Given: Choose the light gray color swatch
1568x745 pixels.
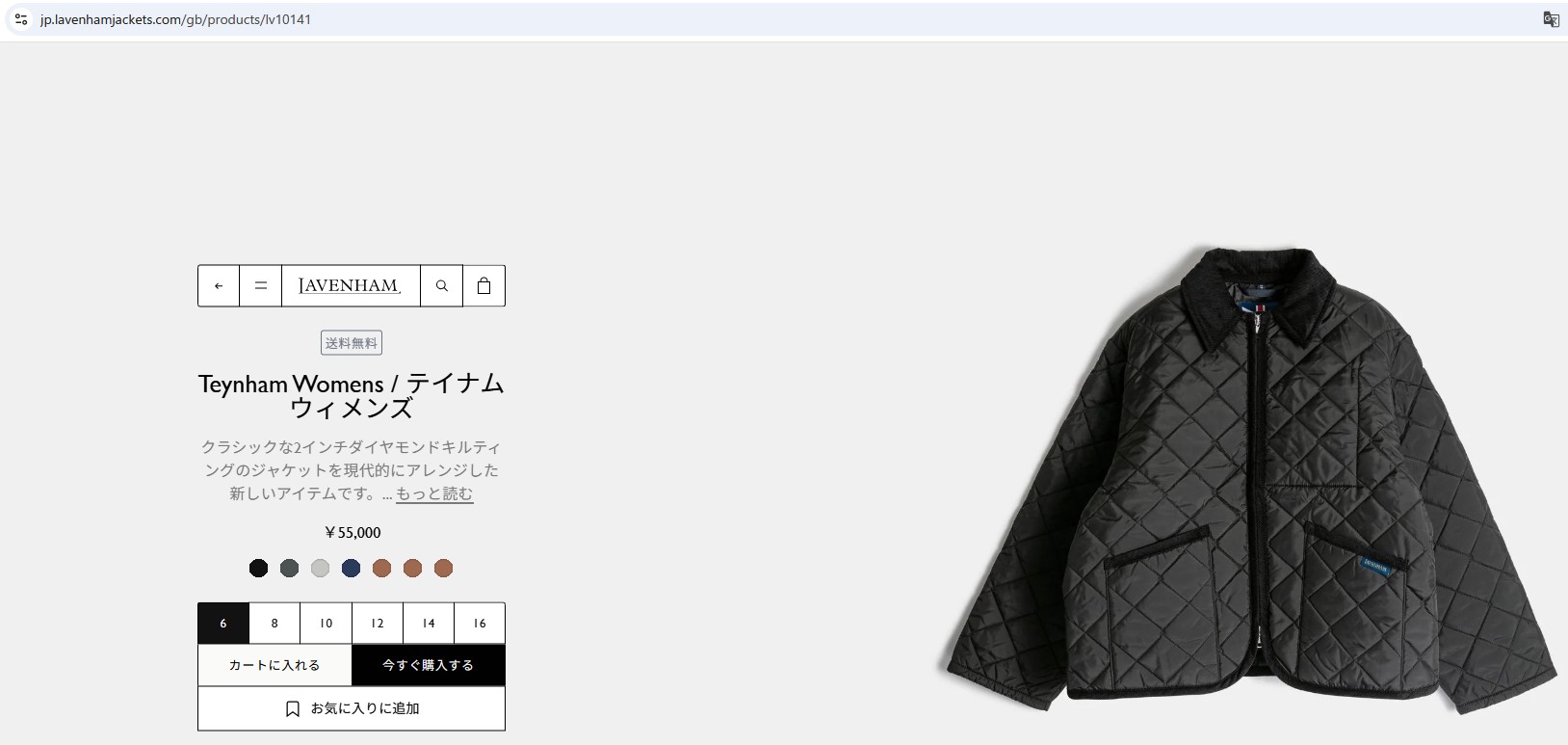Looking at the screenshot, I should click(x=320, y=569).
